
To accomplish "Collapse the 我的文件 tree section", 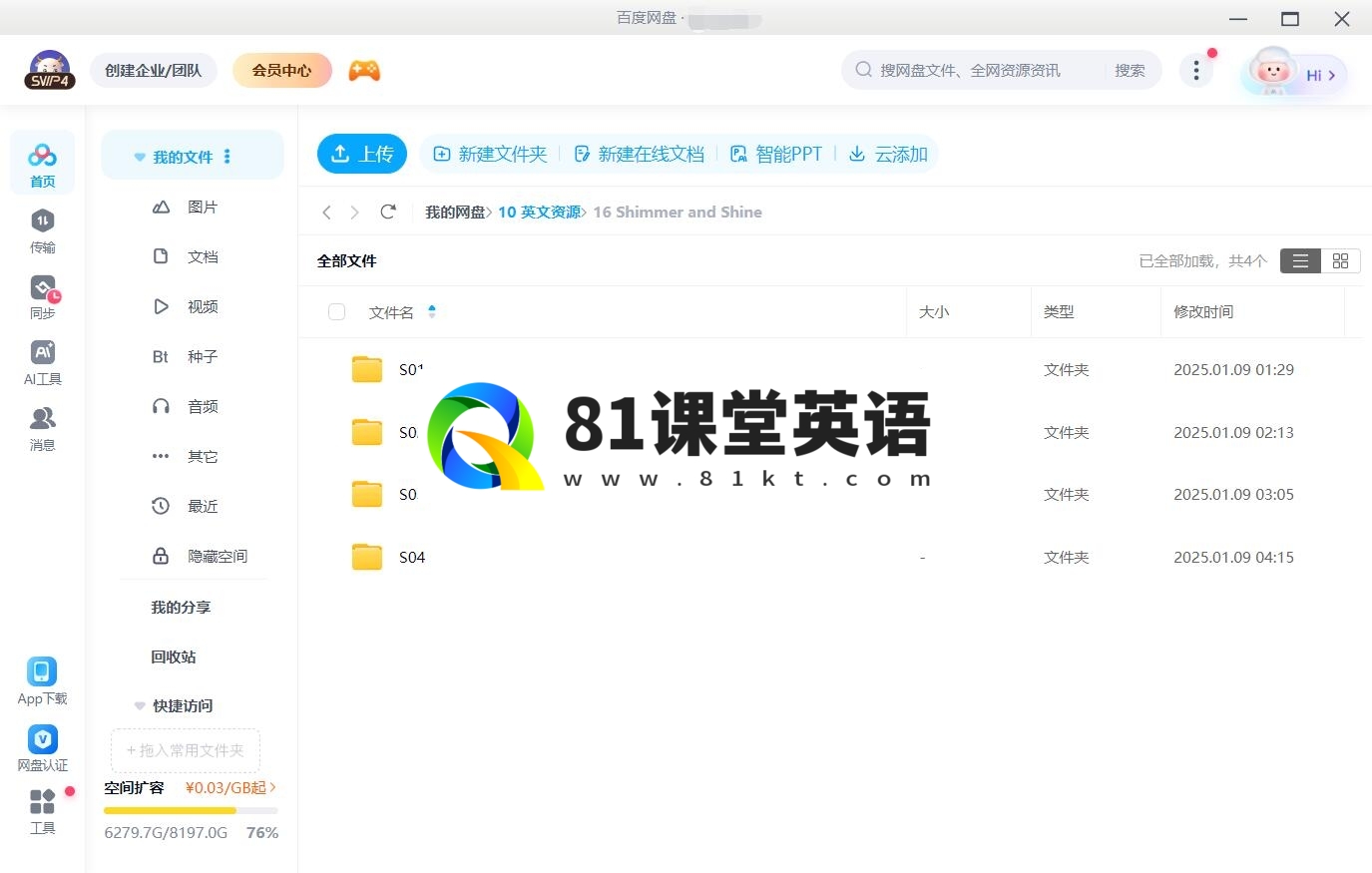I will click(x=140, y=158).
